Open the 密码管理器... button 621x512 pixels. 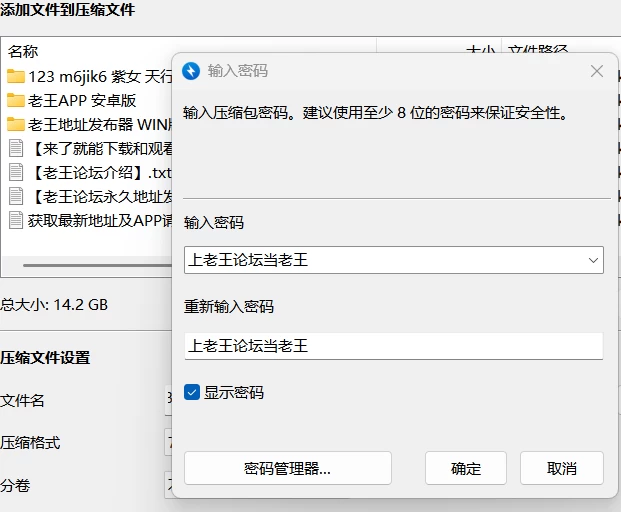coord(288,468)
